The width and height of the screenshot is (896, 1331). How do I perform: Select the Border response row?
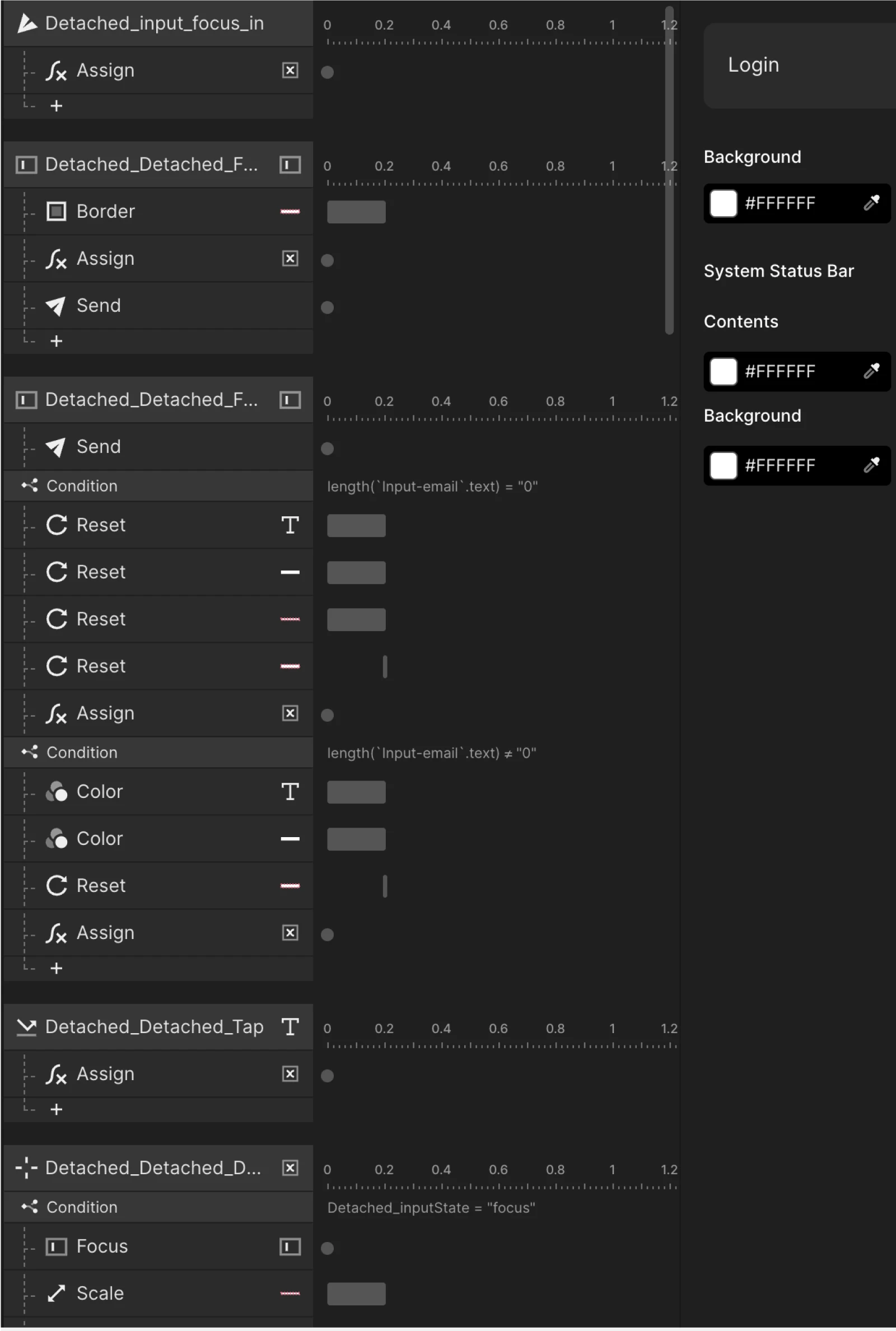(158, 211)
